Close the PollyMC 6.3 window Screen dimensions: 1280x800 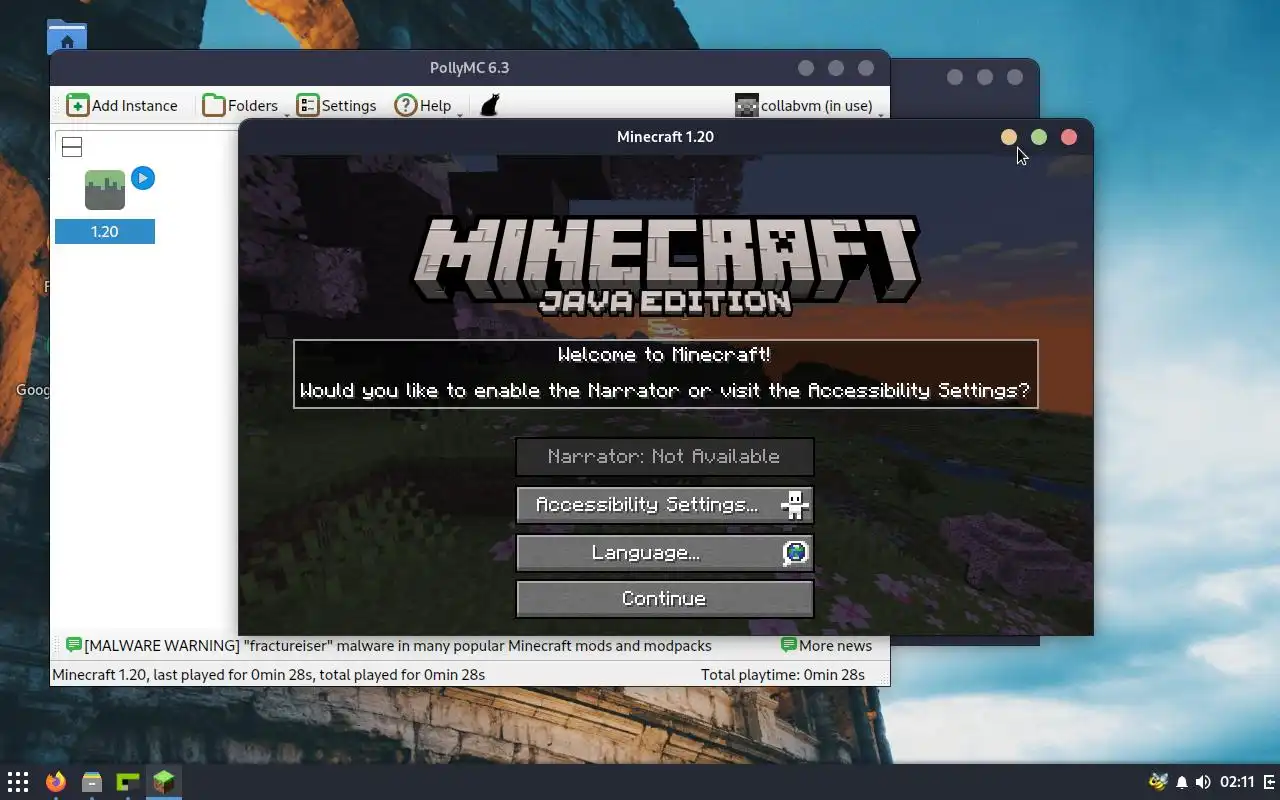click(866, 68)
